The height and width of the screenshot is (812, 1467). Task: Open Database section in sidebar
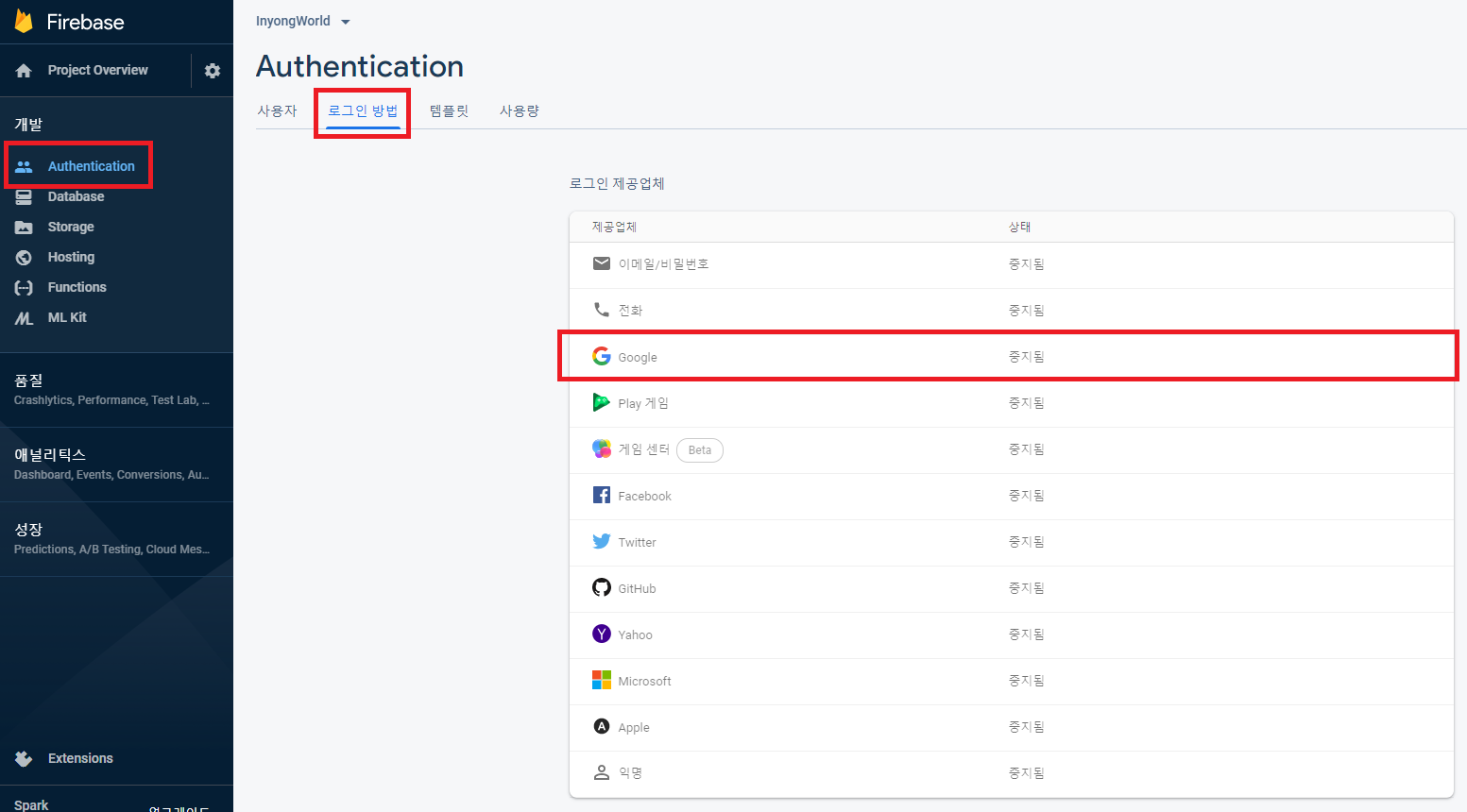(76, 196)
